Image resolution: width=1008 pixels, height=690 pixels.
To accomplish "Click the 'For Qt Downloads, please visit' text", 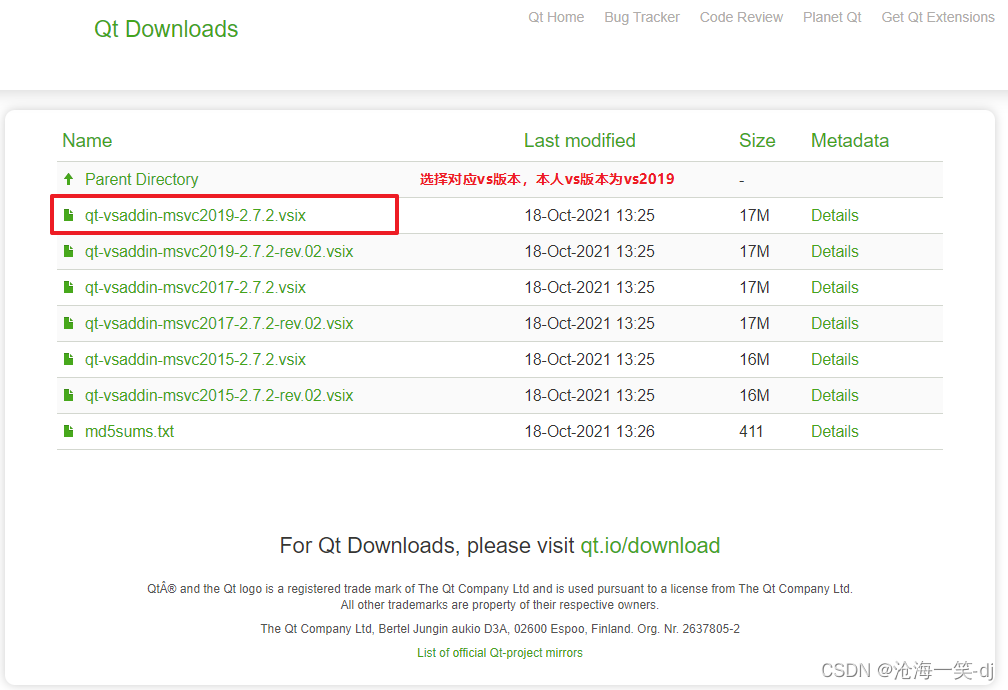I will (427, 545).
